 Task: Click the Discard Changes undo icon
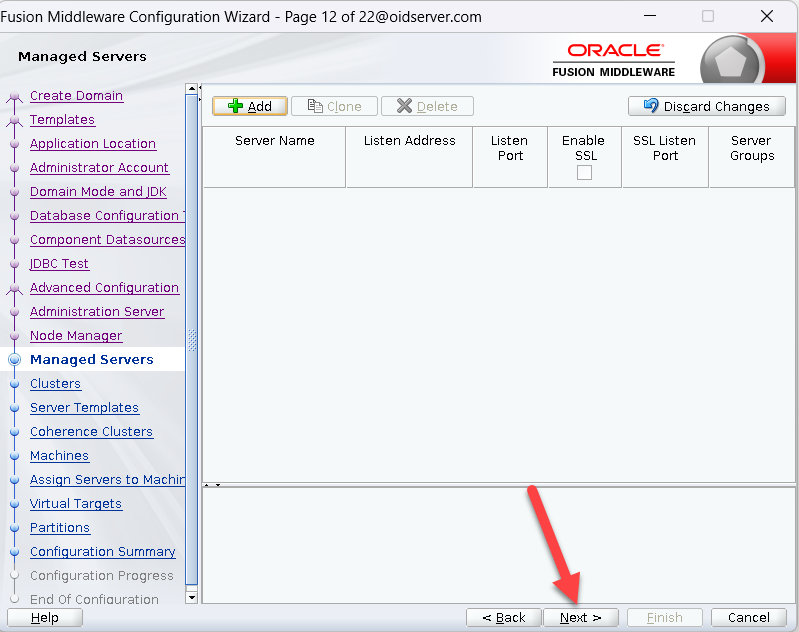tap(651, 106)
